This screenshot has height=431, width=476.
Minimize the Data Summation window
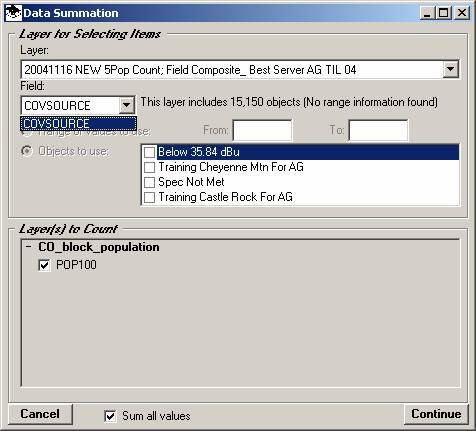[427, 13]
